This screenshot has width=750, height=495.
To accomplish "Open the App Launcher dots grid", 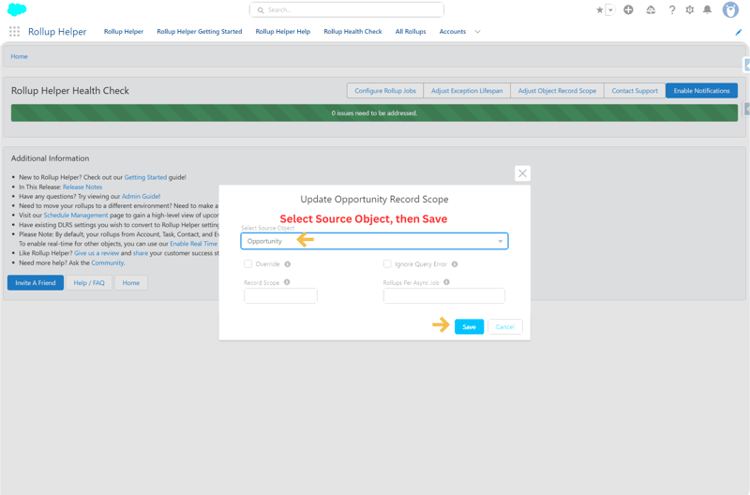I will (x=14, y=32).
